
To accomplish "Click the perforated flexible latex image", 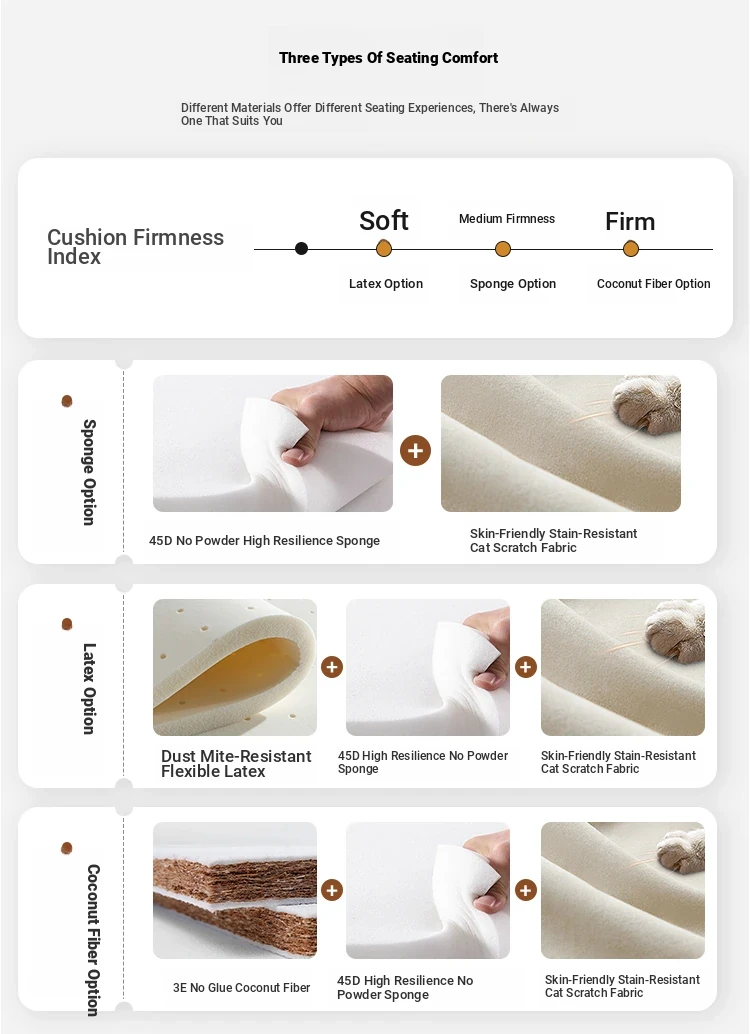I will click(235, 667).
